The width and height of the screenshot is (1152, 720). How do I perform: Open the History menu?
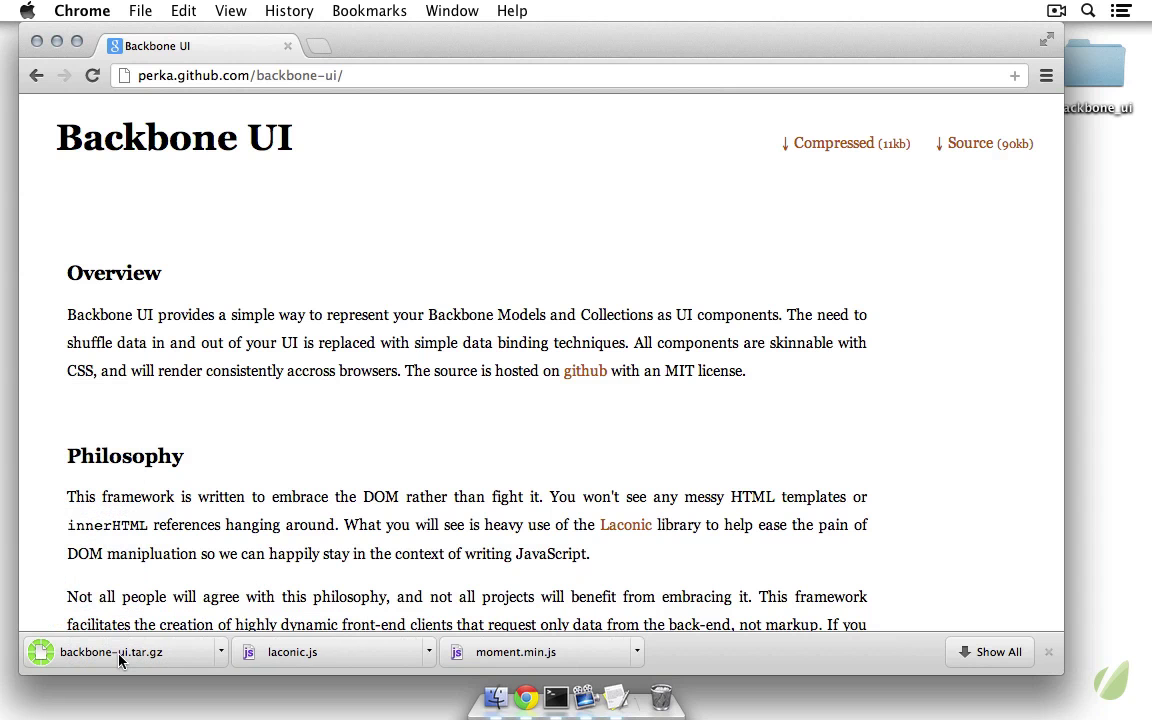[289, 11]
